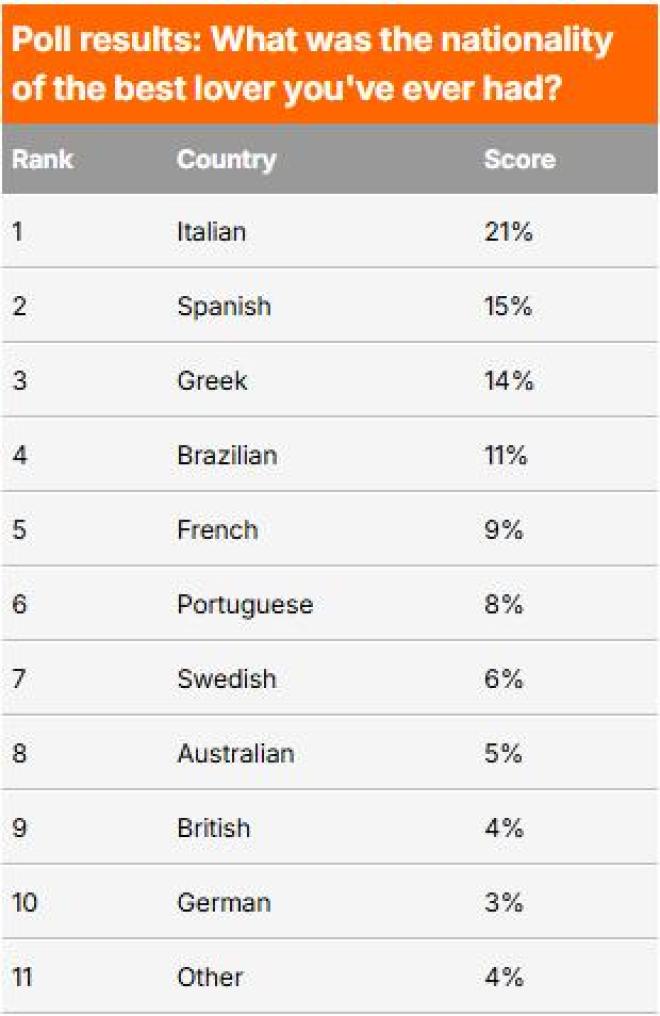Select the Italian row
The height and width of the screenshot is (1016, 660).
tap(330, 231)
